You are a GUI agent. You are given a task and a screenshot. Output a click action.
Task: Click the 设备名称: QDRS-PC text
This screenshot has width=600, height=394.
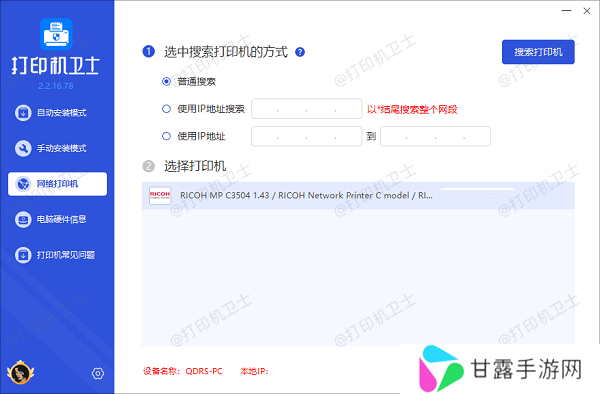pos(183,371)
